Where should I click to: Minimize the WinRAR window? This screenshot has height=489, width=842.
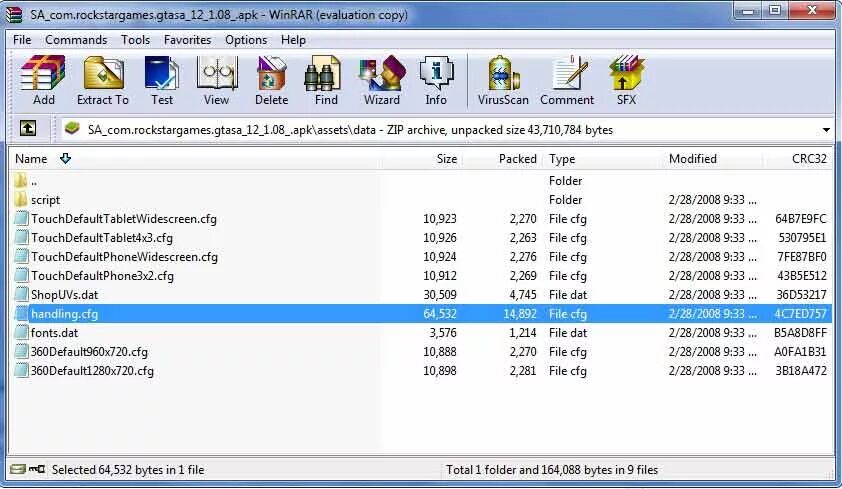(749, 11)
